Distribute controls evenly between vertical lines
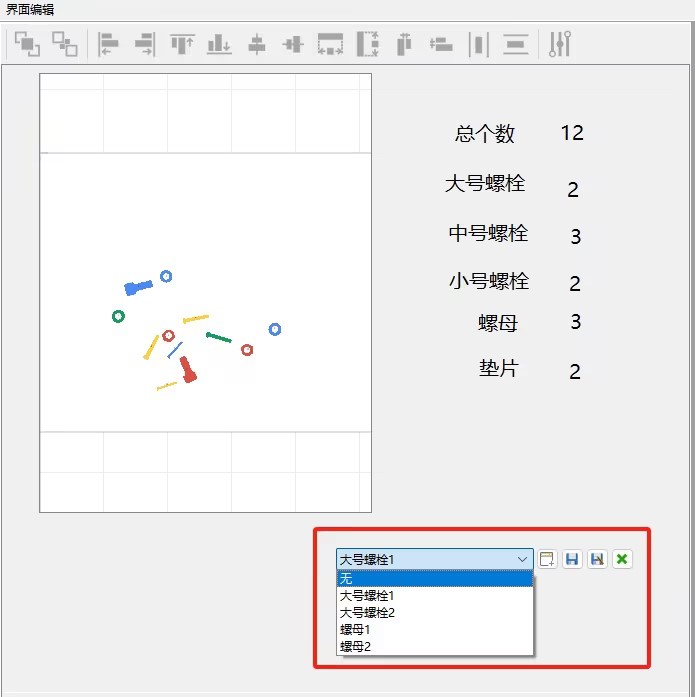Screen dimensions: 695x697 pyautogui.click(x=479, y=44)
